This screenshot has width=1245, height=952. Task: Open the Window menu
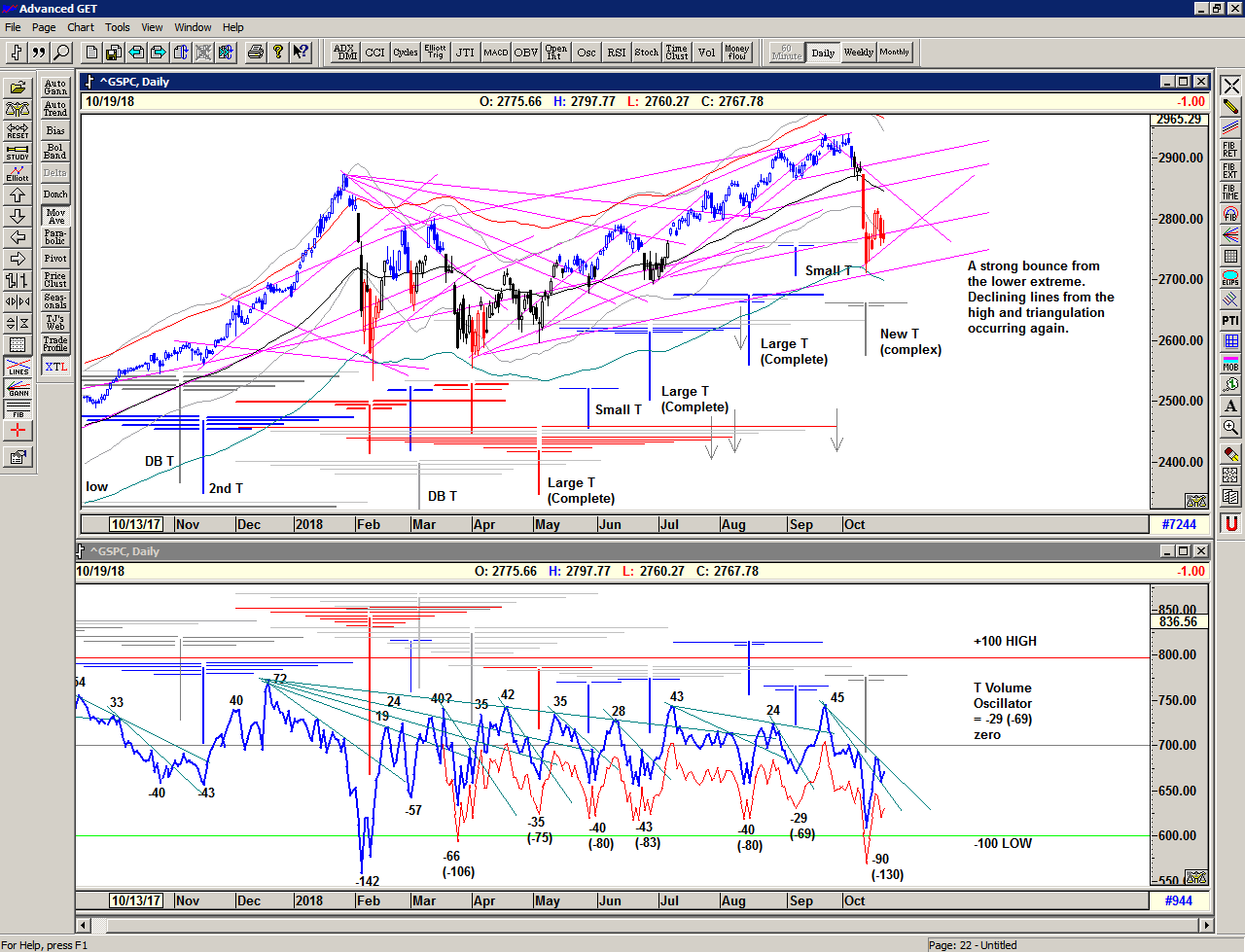193,27
